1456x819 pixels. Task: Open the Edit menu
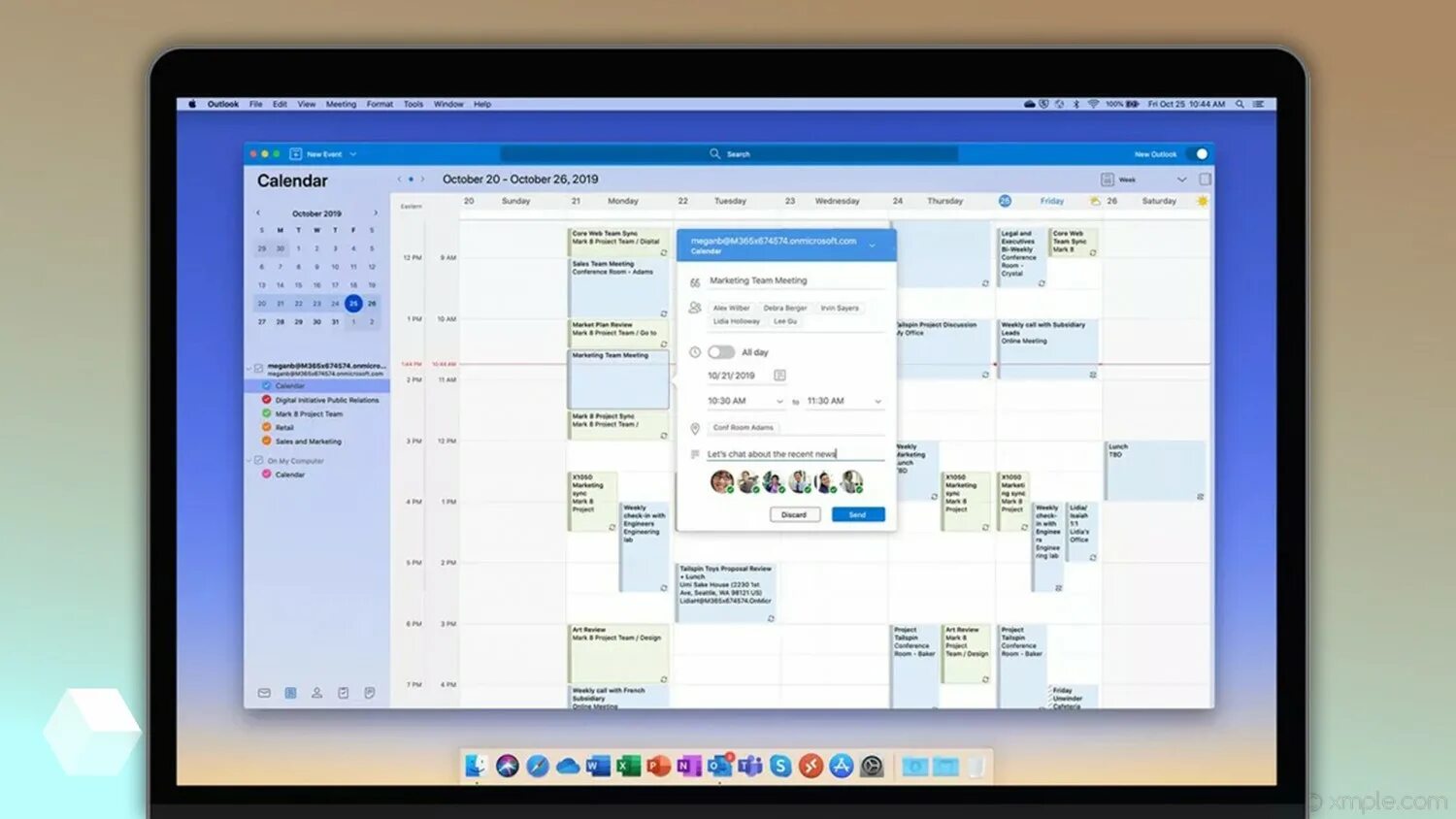click(280, 104)
